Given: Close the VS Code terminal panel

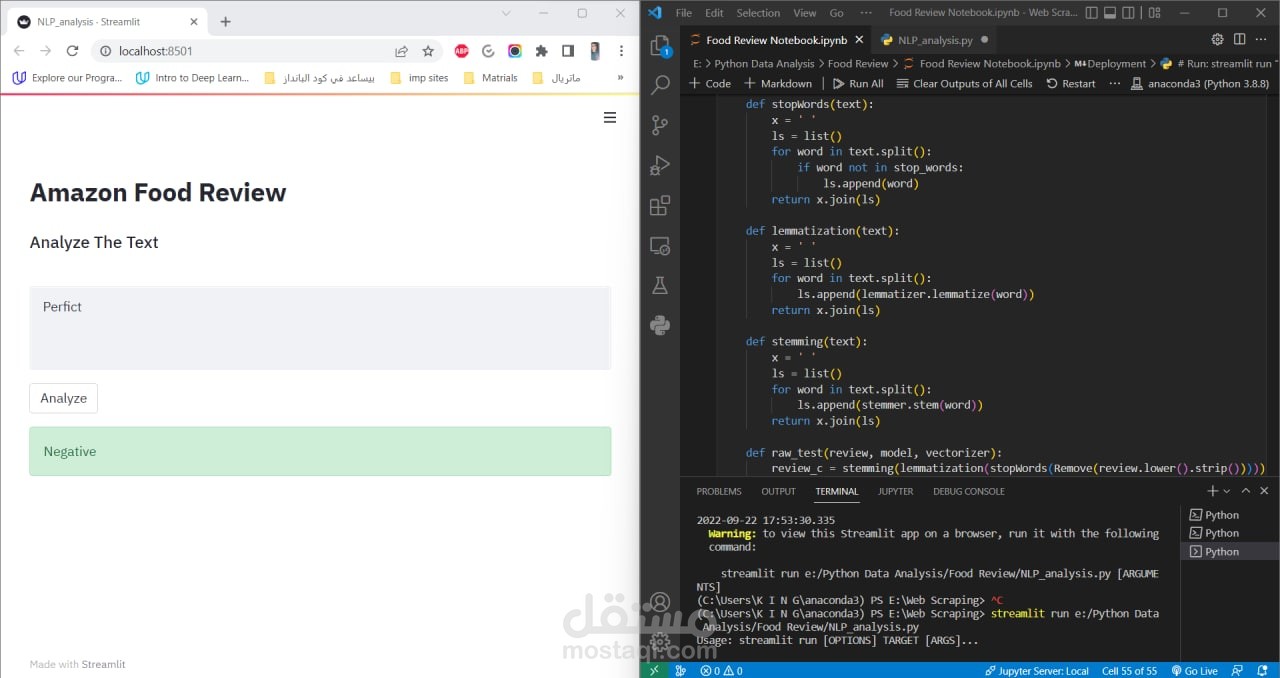Looking at the screenshot, I should click(1265, 491).
